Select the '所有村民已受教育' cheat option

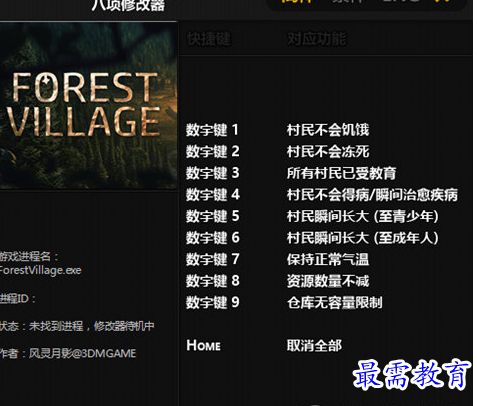pos(341,173)
